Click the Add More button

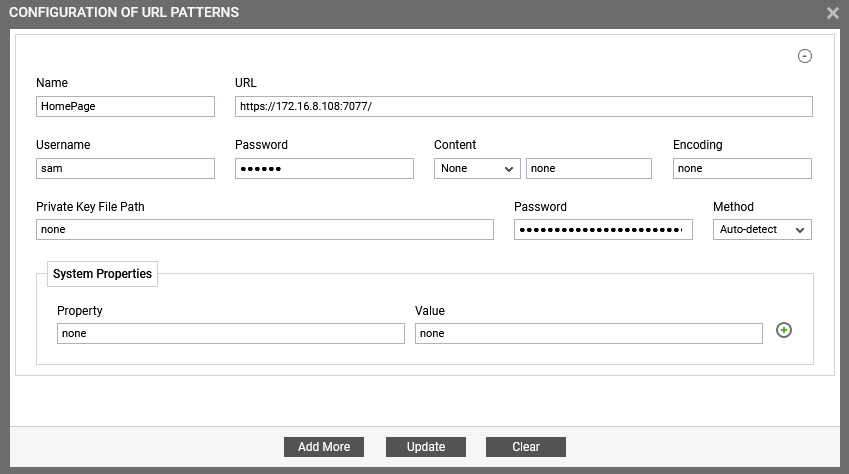pyautogui.click(x=324, y=447)
